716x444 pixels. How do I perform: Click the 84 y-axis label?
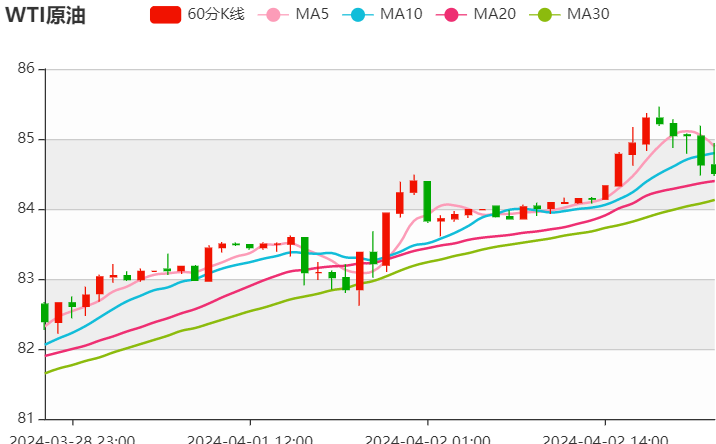26,209
